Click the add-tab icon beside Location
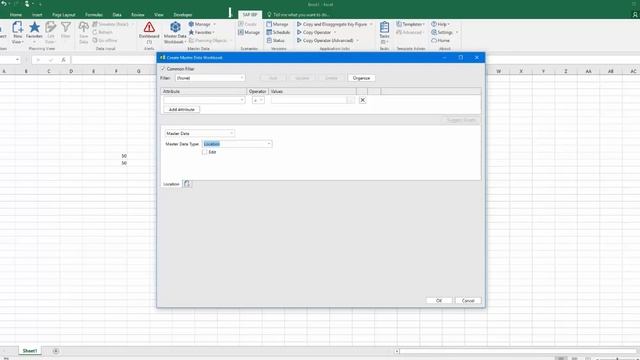The image size is (640, 360). [x=187, y=184]
